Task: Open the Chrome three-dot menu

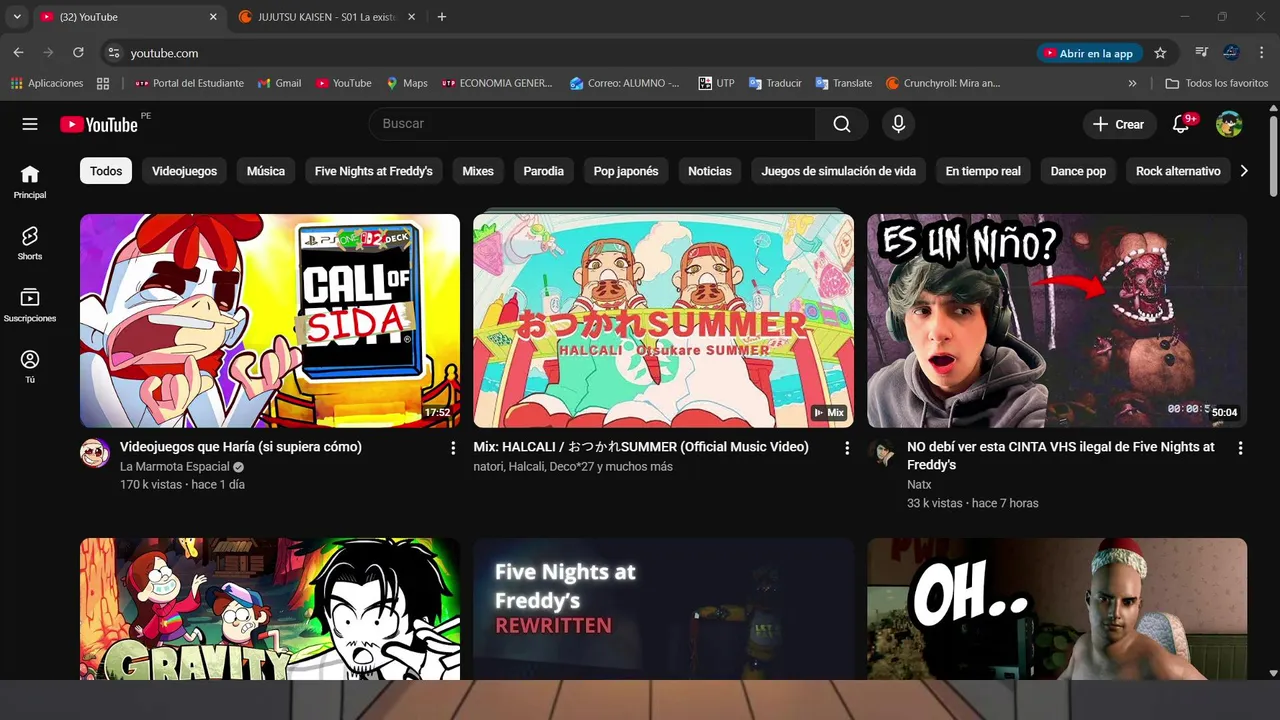Action: pyautogui.click(x=1262, y=53)
